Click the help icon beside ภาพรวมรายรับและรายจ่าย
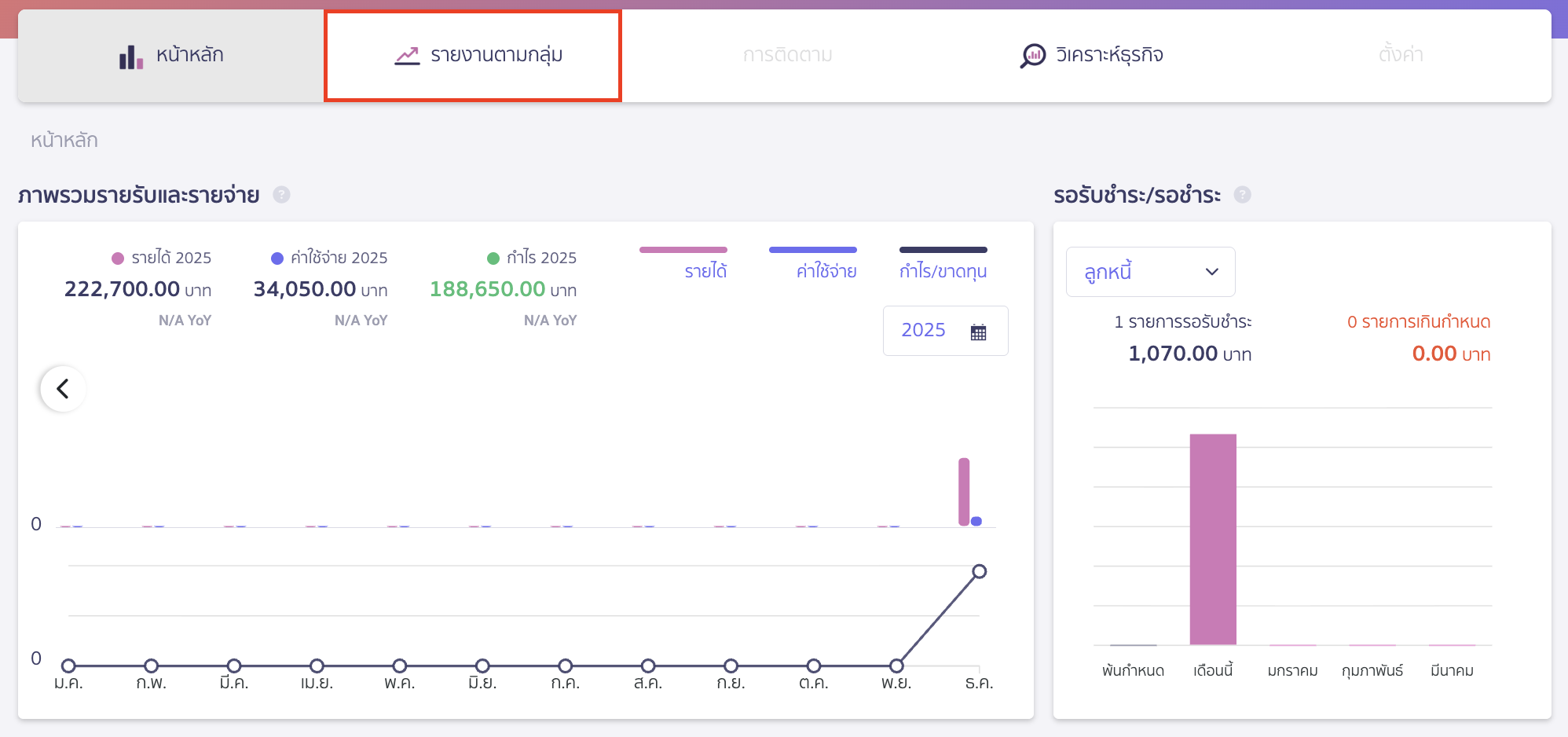The width and height of the screenshot is (1568, 737). click(281, 194)
